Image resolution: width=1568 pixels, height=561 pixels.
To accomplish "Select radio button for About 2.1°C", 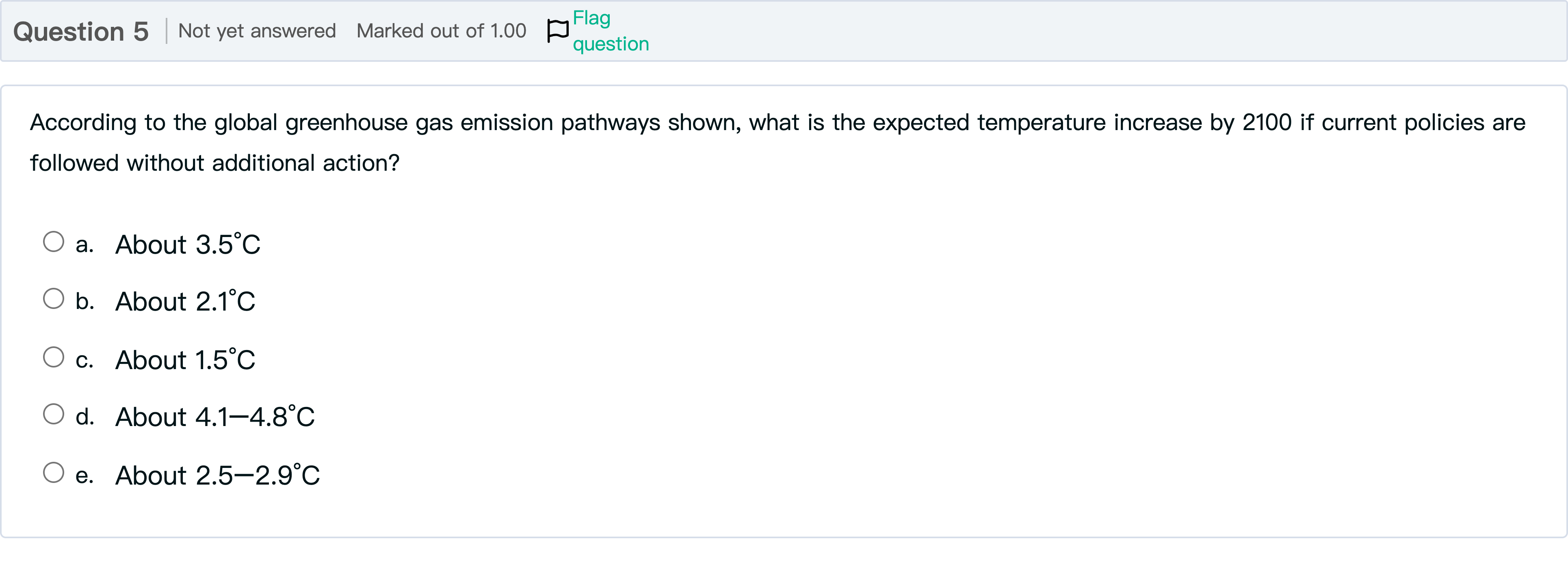I will (54, 298).
